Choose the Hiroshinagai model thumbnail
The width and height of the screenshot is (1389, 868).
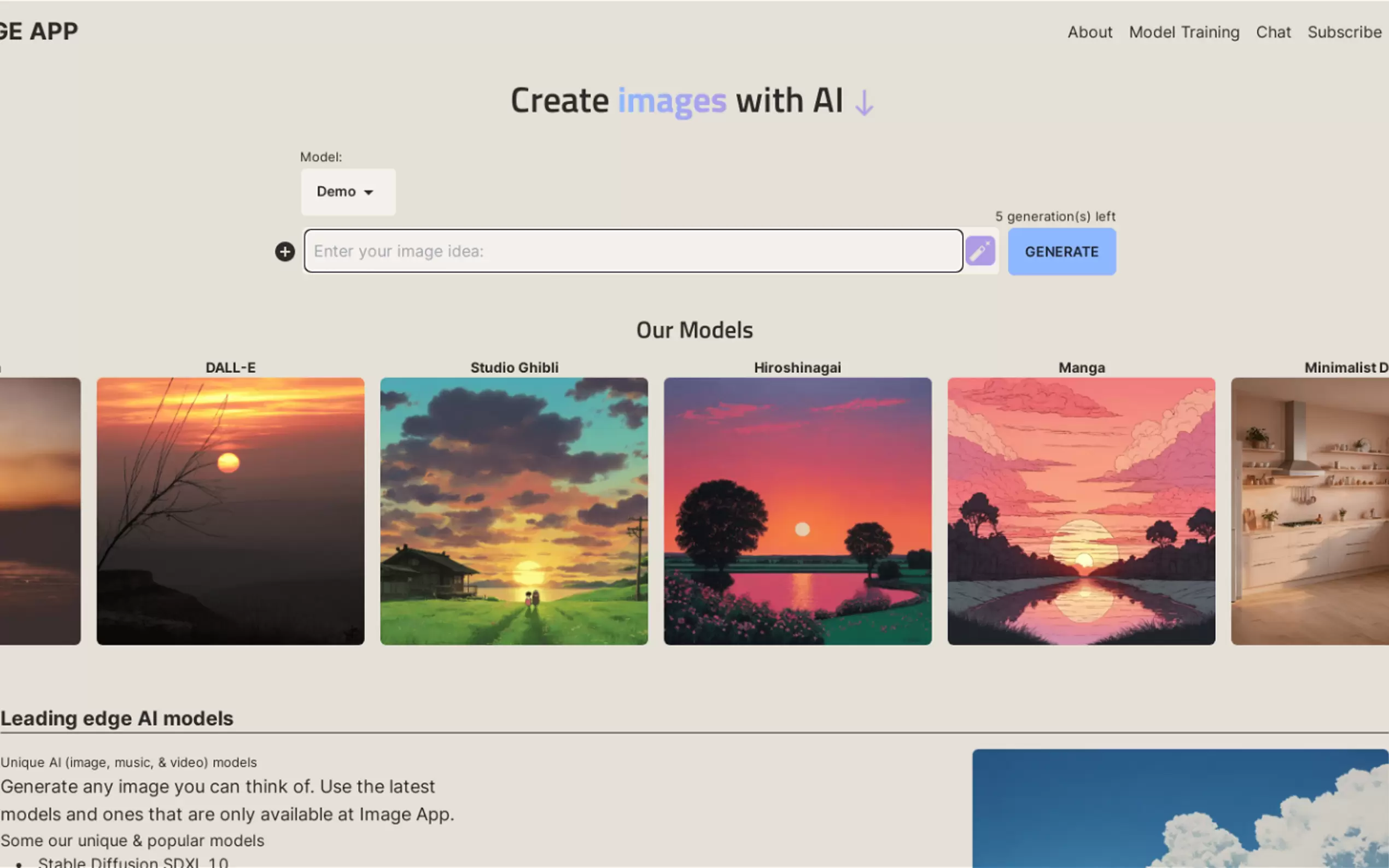(797, 511)
